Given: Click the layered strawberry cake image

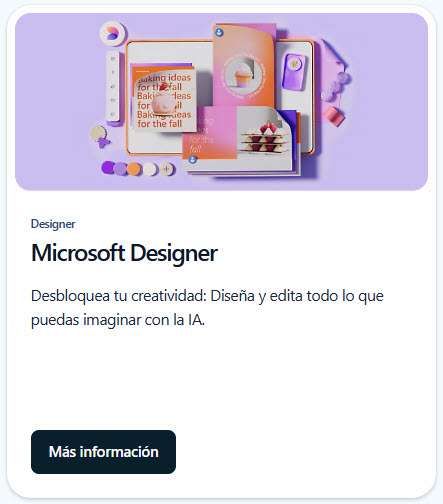Looking at the screenshot, I should point(265,138).
